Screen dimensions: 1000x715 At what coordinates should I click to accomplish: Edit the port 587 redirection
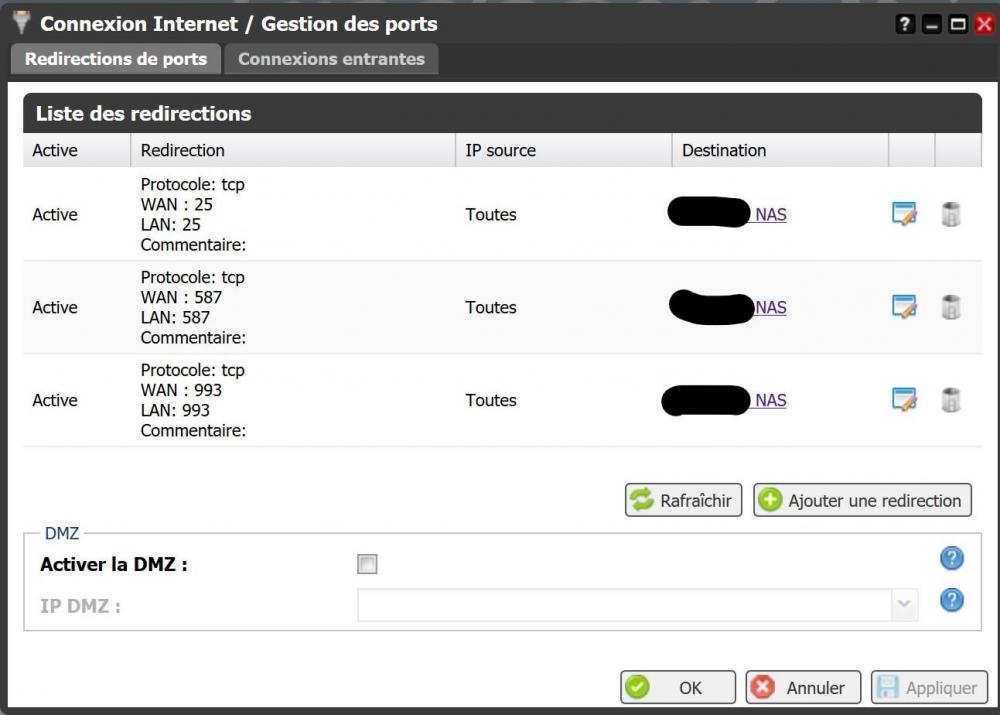[904, 307]
